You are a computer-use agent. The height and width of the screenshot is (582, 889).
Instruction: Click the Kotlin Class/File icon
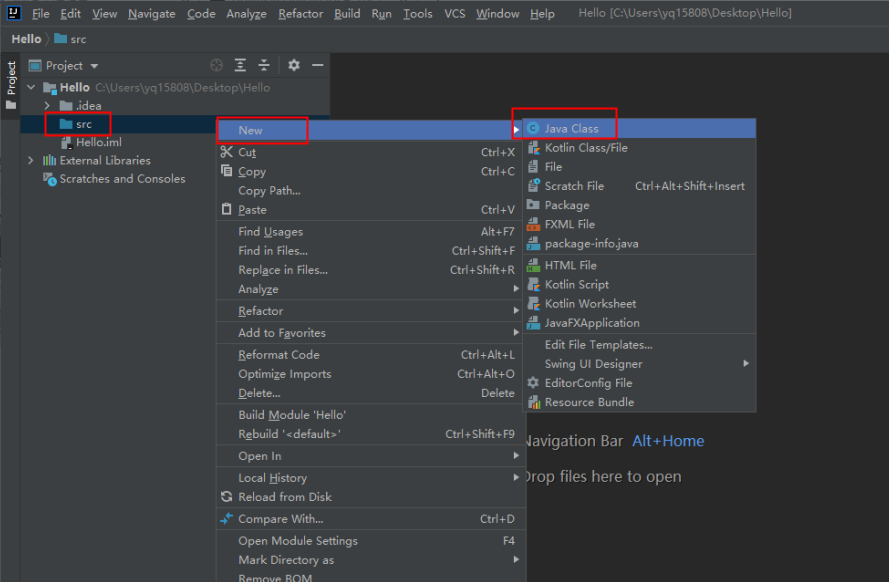(x=534, y=148)
